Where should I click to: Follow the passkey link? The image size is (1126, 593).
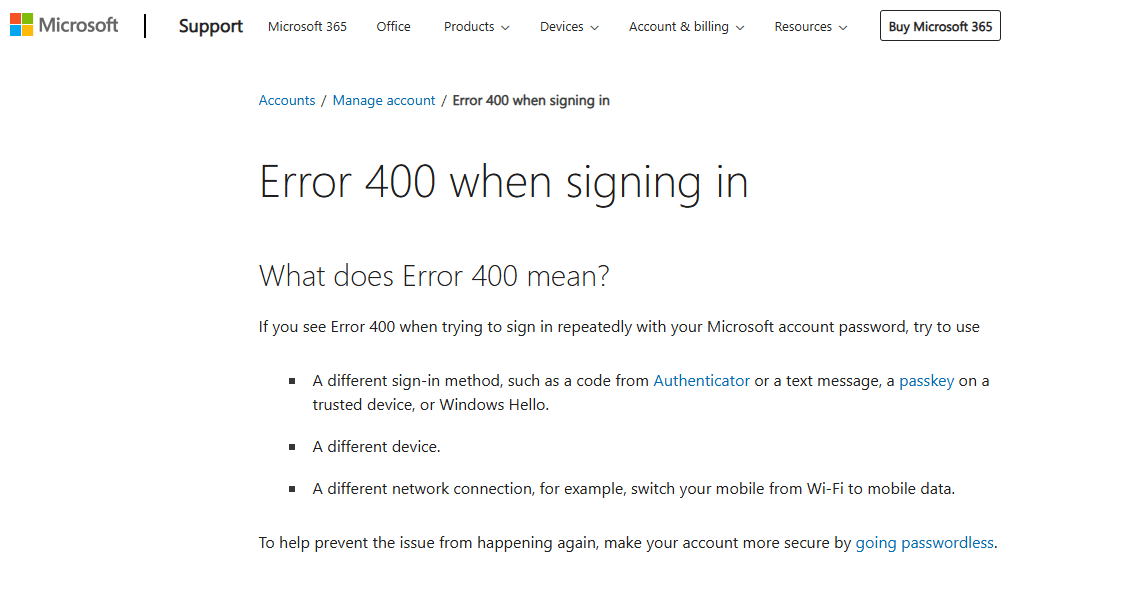[x=926, y=380]
